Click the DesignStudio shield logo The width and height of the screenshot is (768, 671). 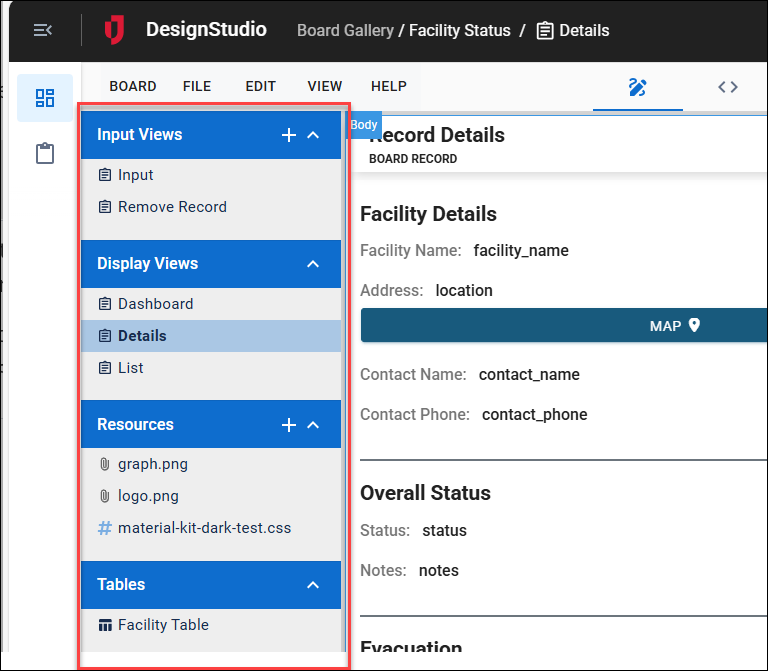coord(115,30)
